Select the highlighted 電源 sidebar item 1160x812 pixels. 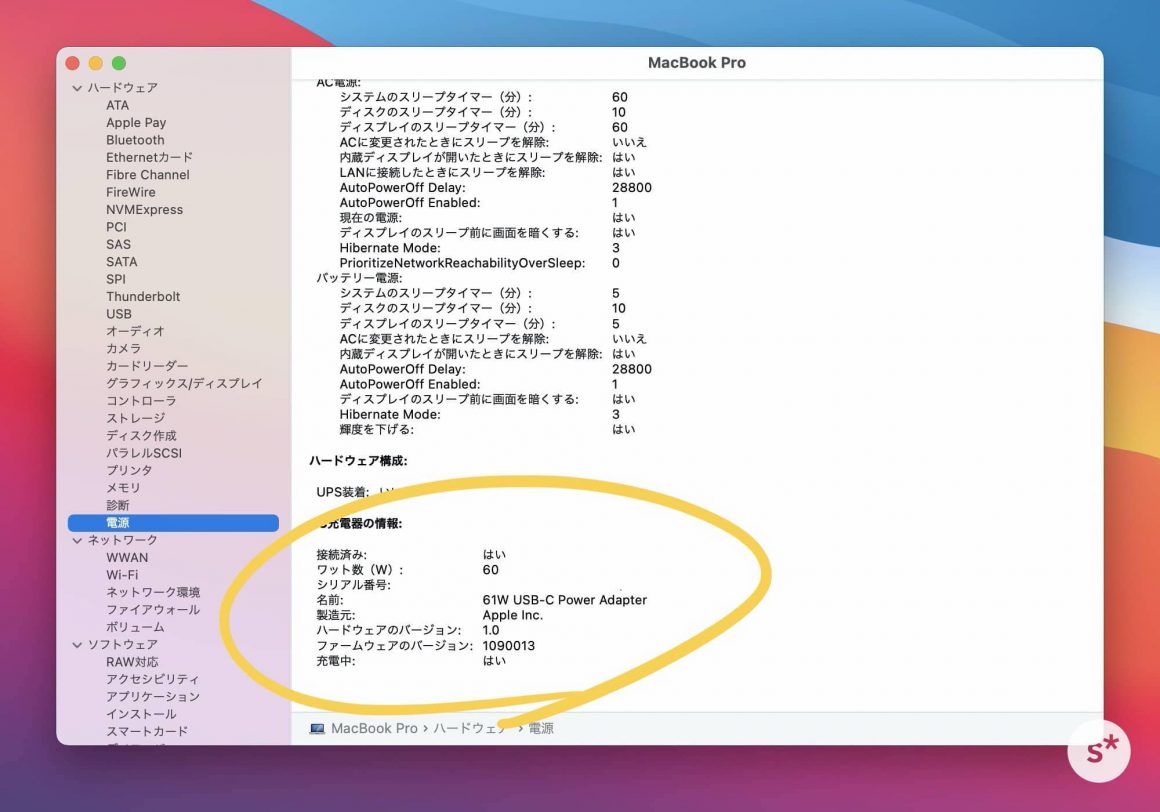(x=118, y=523)
